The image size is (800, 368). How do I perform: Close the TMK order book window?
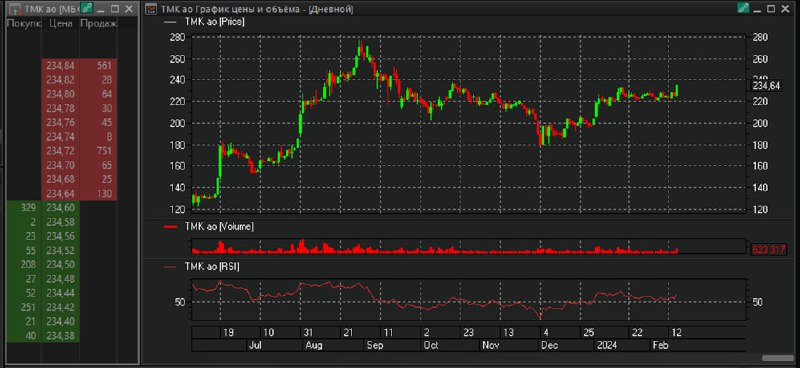click(129, 9)
